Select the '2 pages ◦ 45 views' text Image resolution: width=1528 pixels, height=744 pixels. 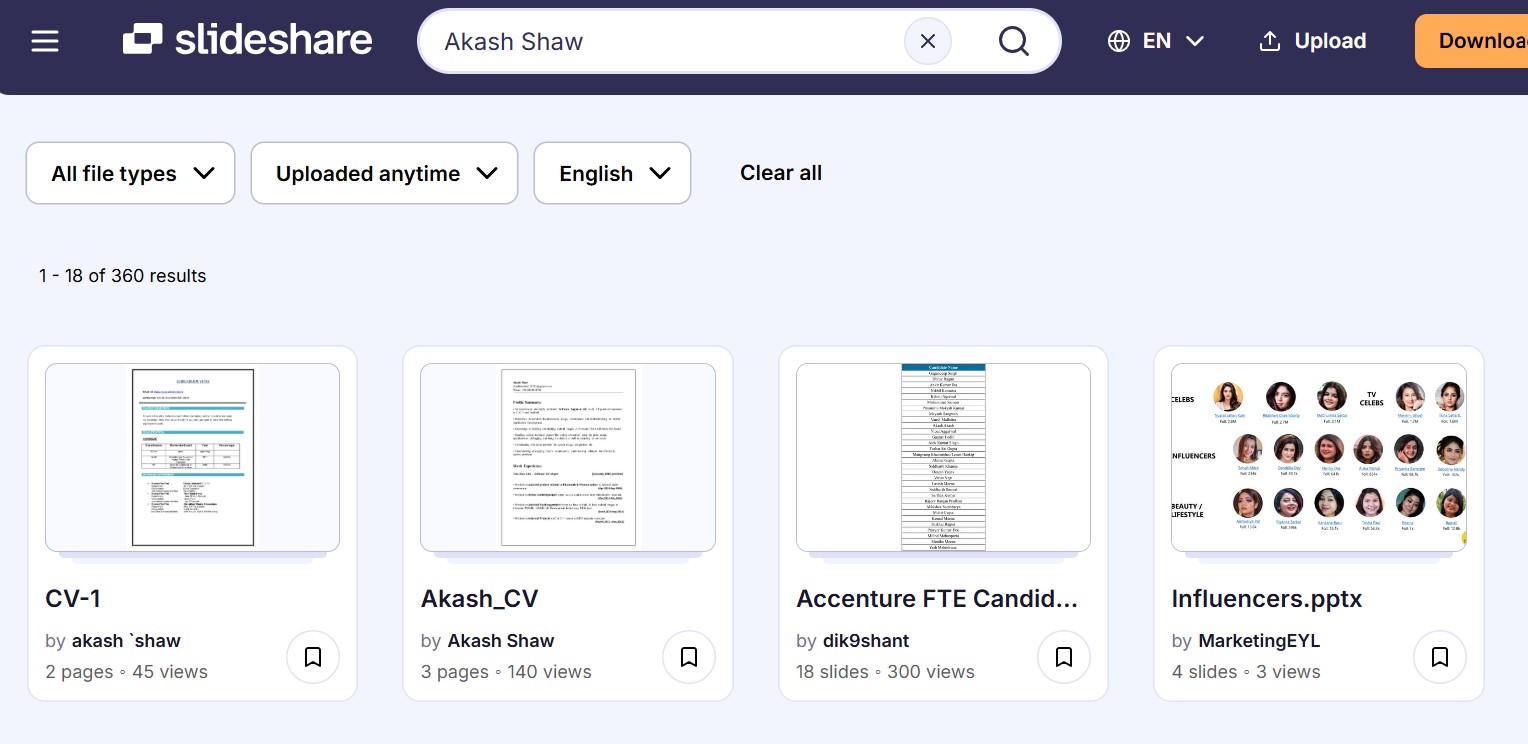point(127,672)
